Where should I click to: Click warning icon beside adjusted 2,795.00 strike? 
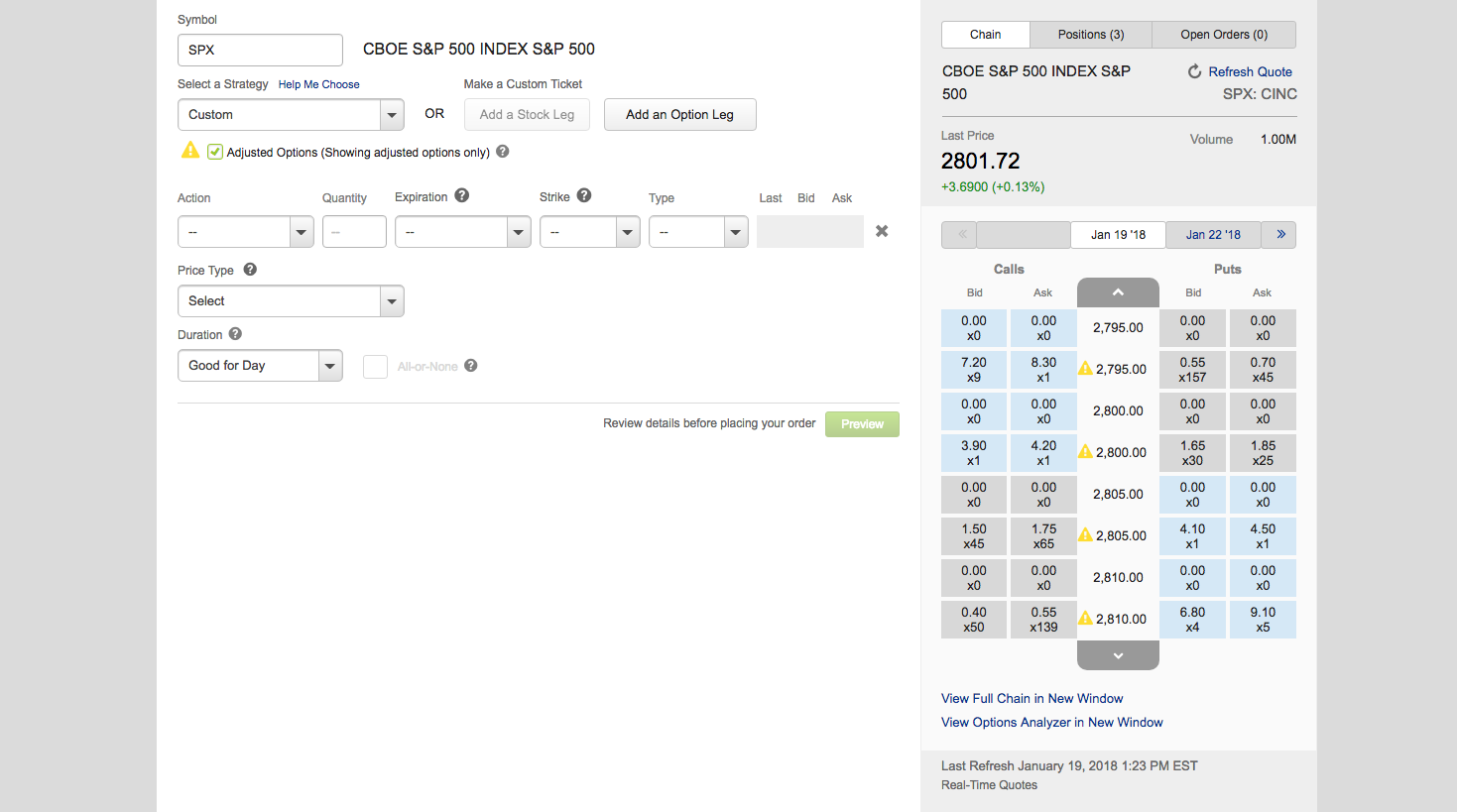pyautogui.click(x=1086, y=368)
